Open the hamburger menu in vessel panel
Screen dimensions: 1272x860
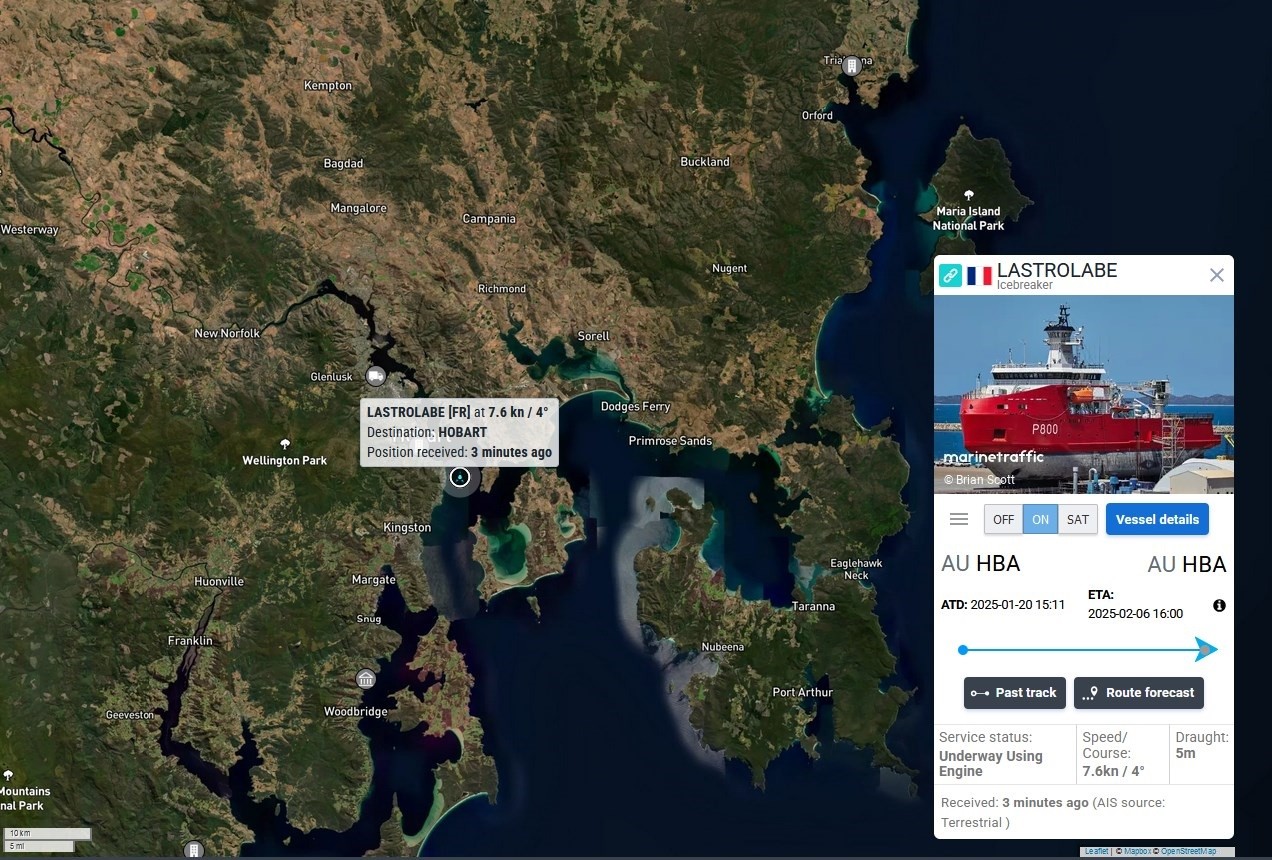(x=959, y=519)
